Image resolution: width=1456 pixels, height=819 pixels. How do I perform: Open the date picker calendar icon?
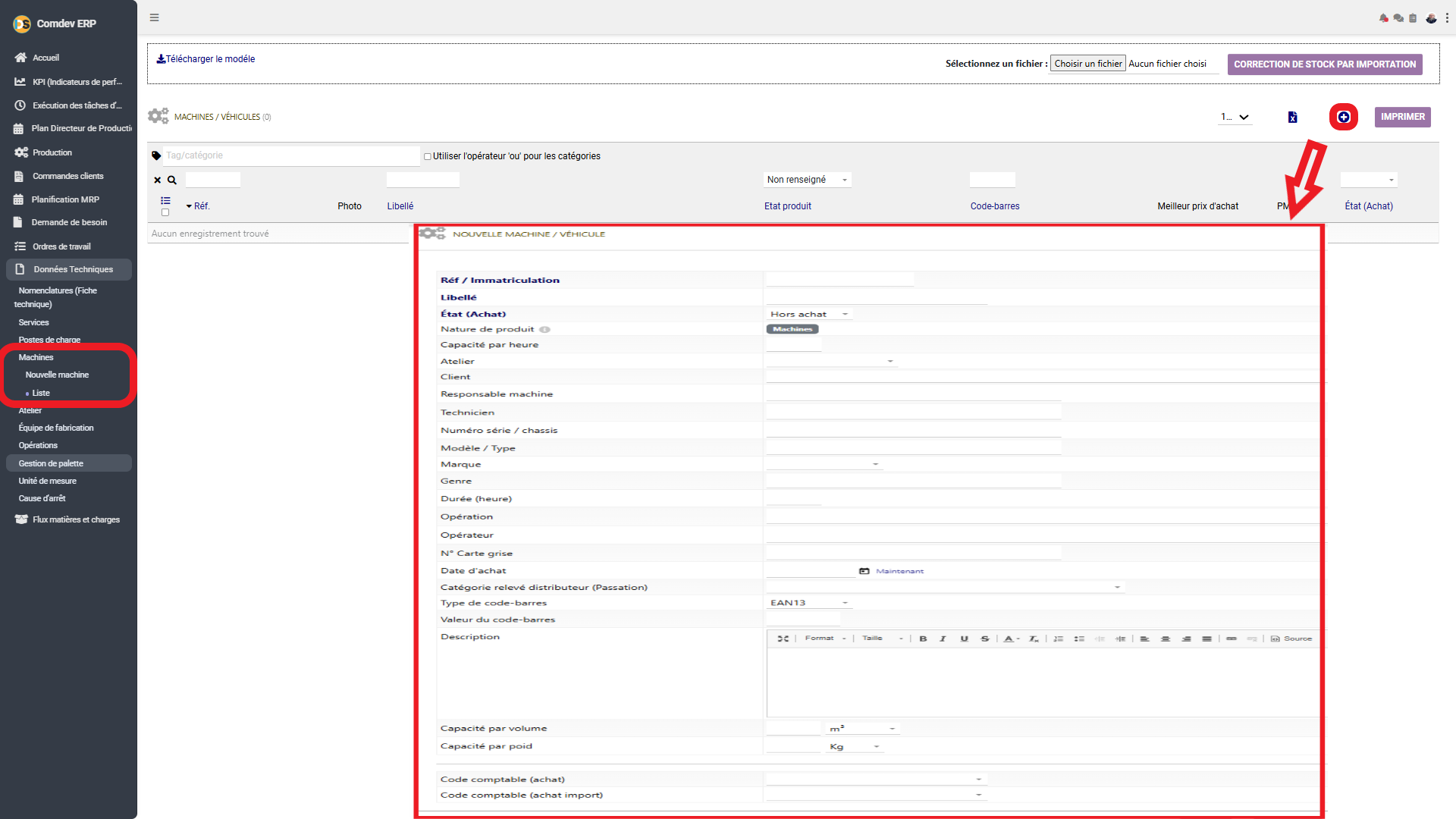(864, 571)
